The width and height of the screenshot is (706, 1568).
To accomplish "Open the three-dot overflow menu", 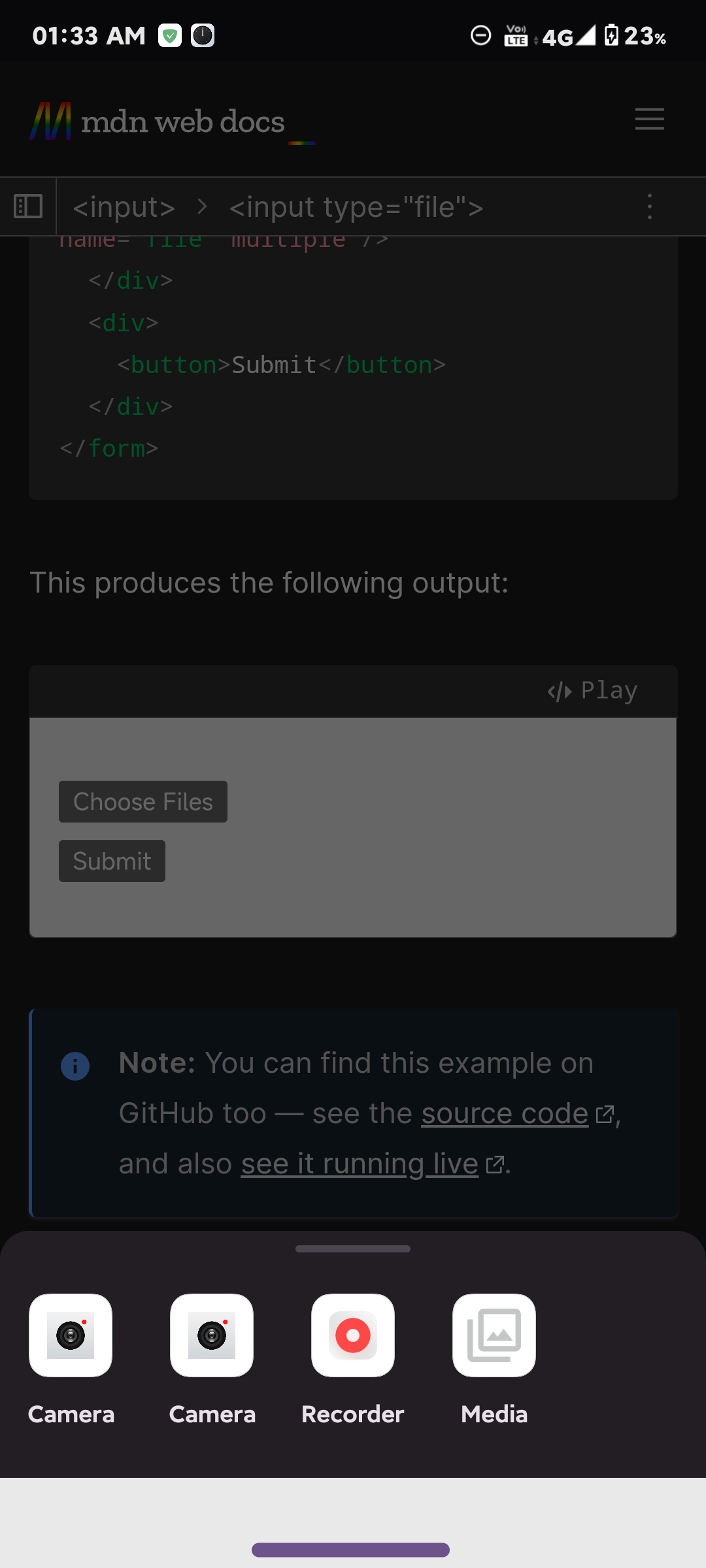I will (649, 206).
